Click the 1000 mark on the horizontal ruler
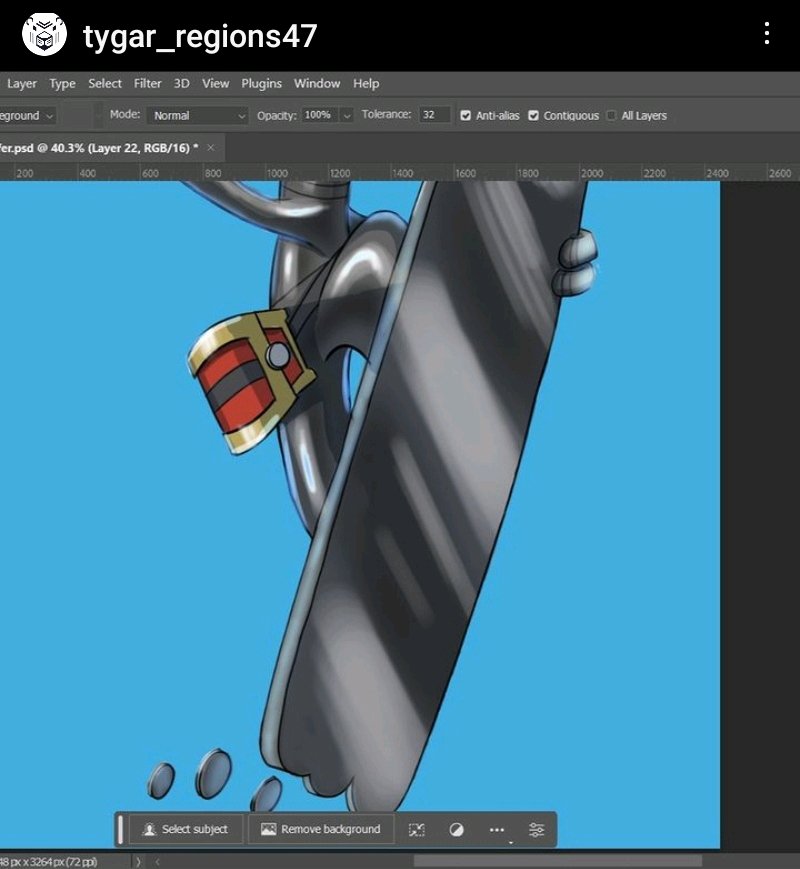Viewport: 800px width, 869px height. (x=277, y=173)
